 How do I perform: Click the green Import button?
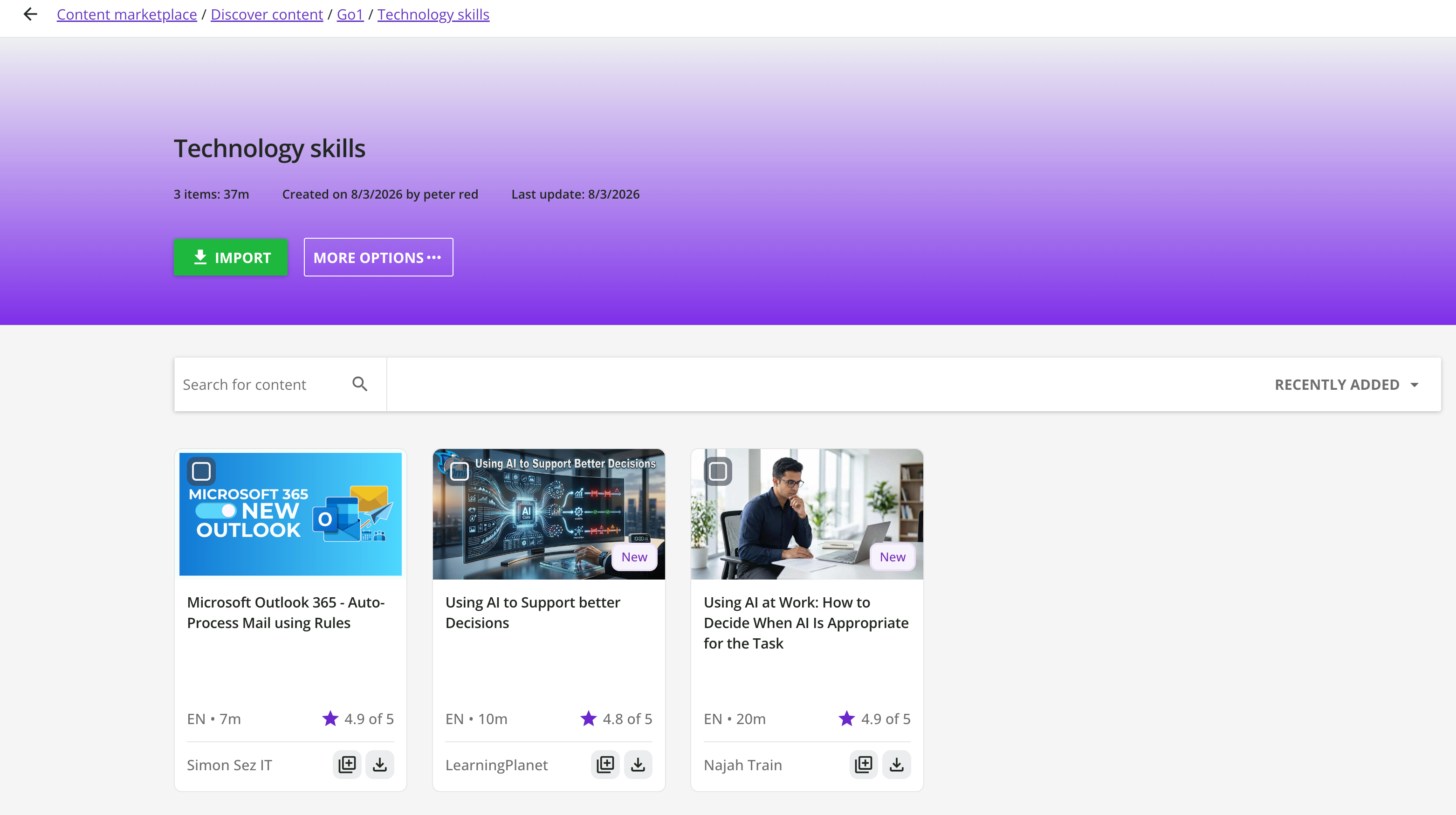(x=231, y=257)
